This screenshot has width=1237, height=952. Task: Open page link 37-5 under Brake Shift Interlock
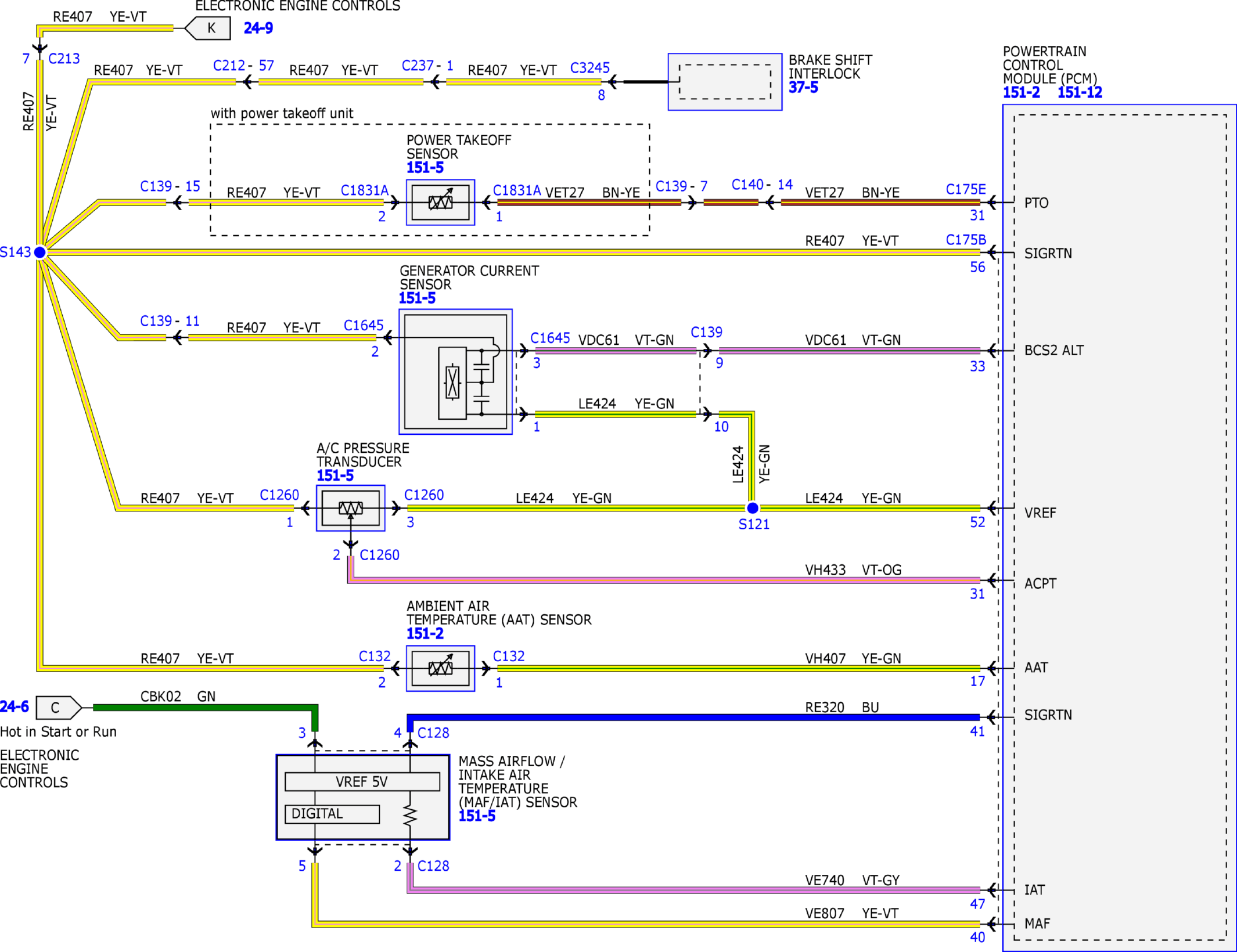click(803, 88)
